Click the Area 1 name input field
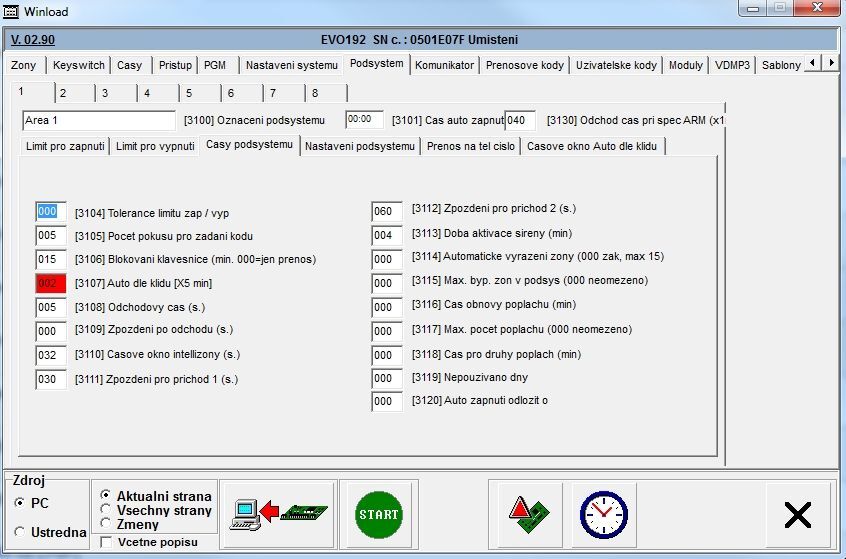Screen dimensions: 846x559 (x=98, y=121)
